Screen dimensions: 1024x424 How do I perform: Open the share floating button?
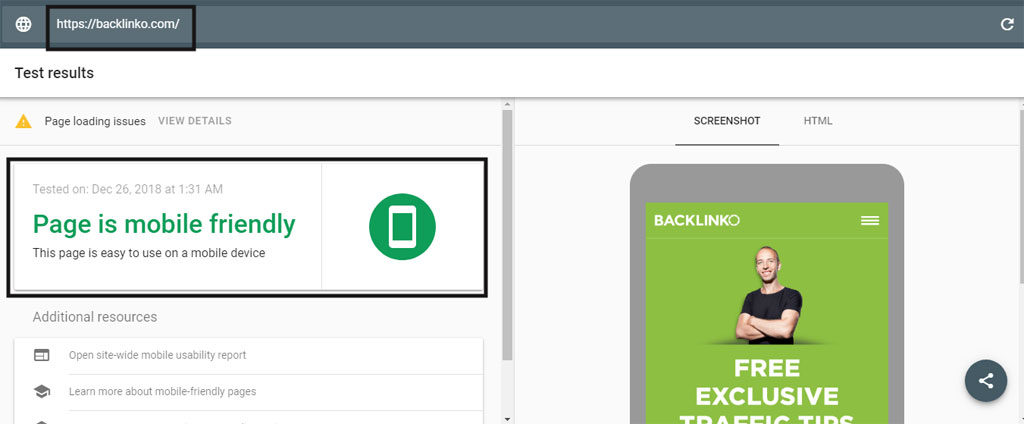(986, 380)
